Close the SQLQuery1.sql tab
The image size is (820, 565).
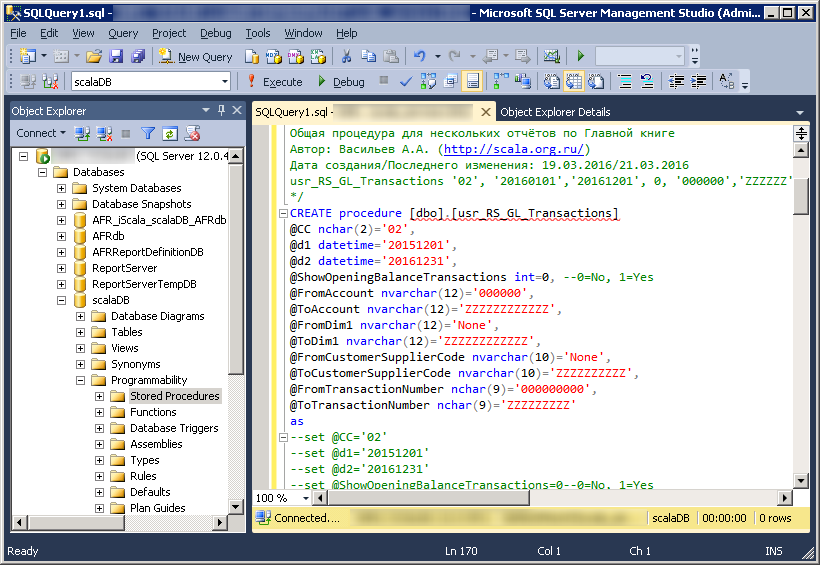[485, 112]
